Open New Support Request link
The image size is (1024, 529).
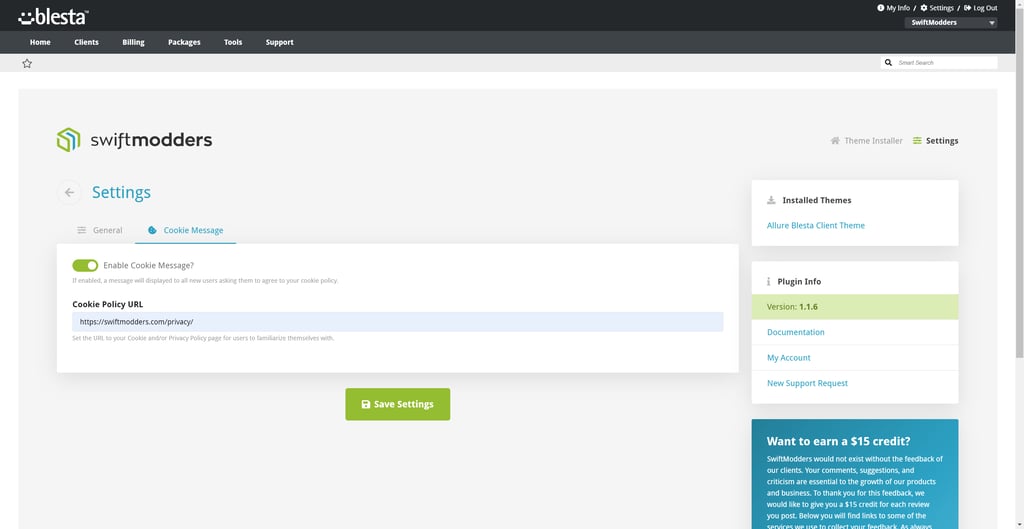pyautogui.click(x=807, y=383)
